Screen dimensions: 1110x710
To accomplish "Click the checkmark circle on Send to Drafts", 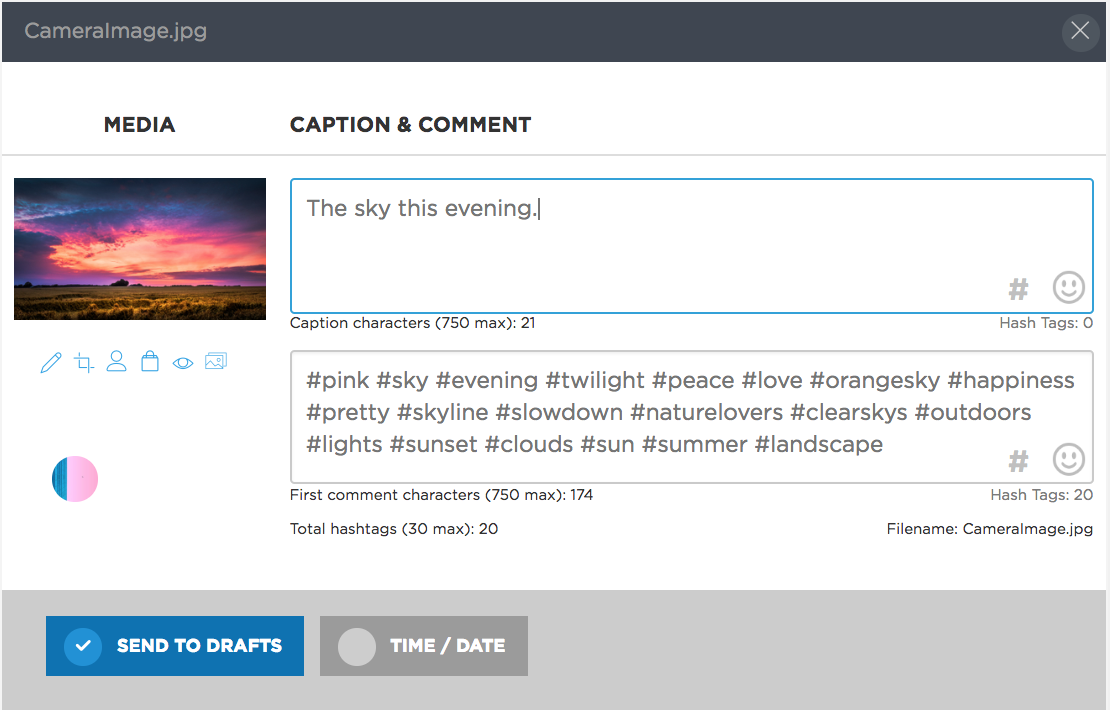I will pos(83,646).
